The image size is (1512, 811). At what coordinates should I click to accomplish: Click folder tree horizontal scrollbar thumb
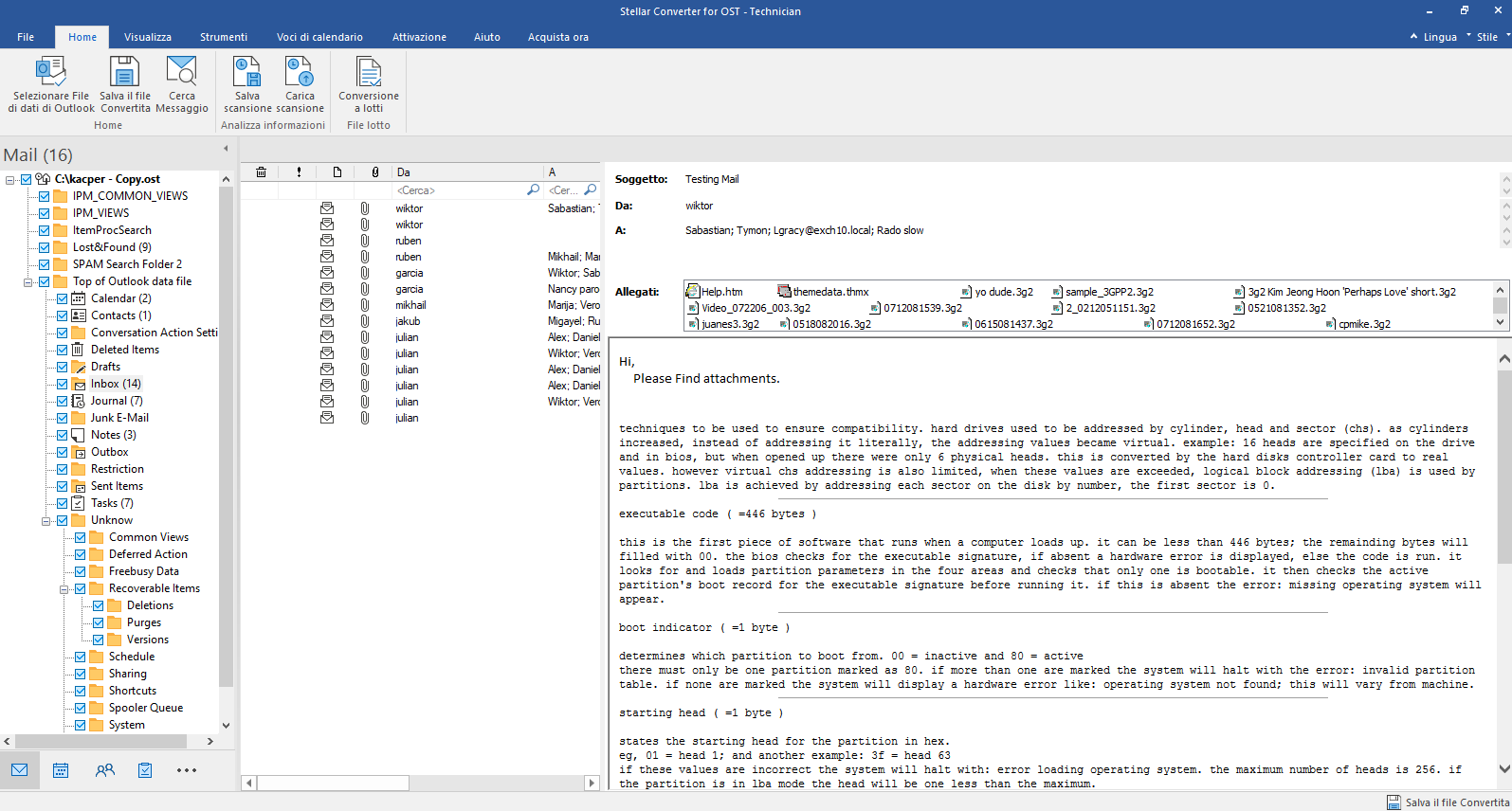click(x=100, y=741)
